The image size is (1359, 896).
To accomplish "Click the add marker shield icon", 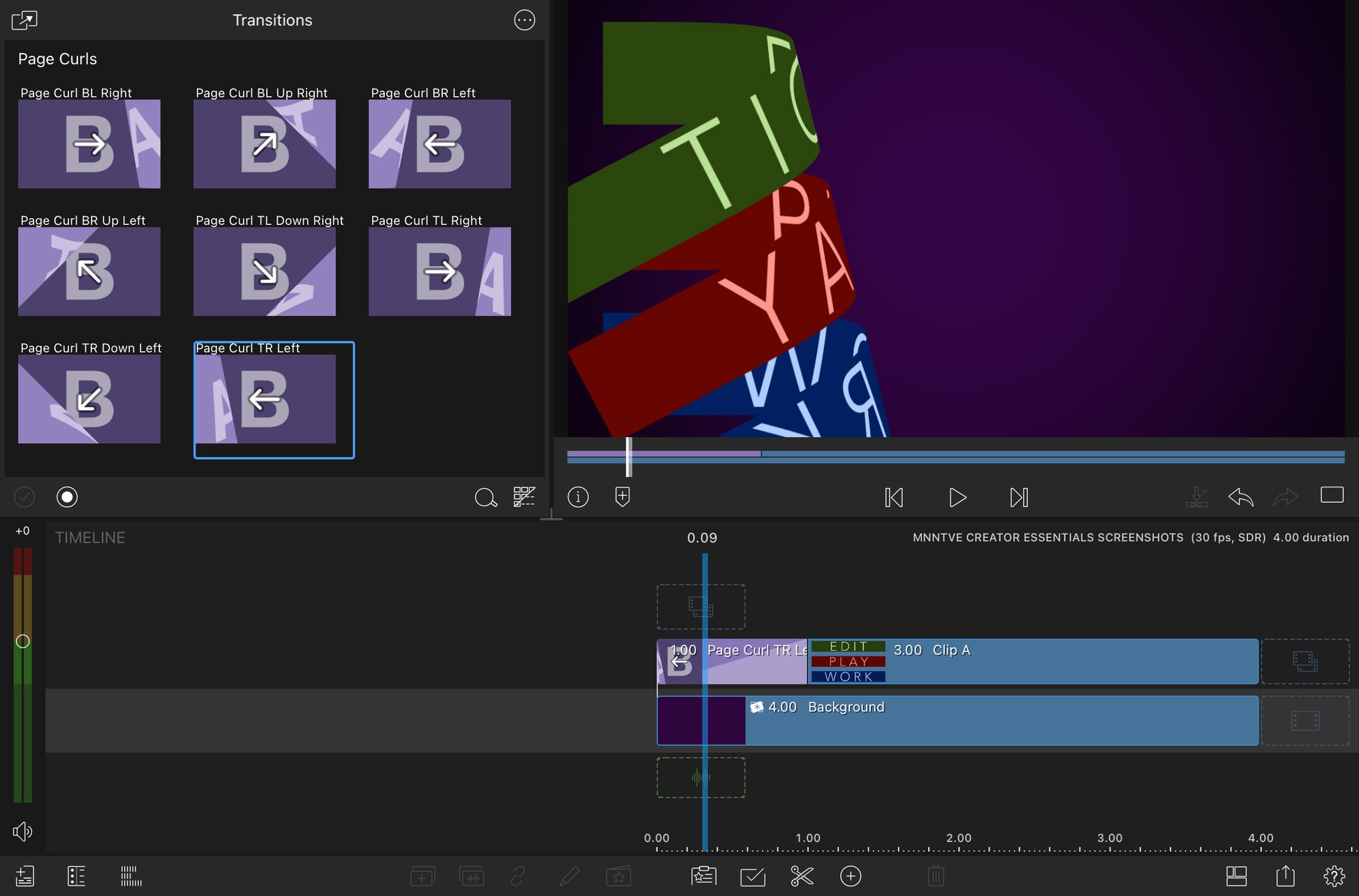I will tap(622, 497).
